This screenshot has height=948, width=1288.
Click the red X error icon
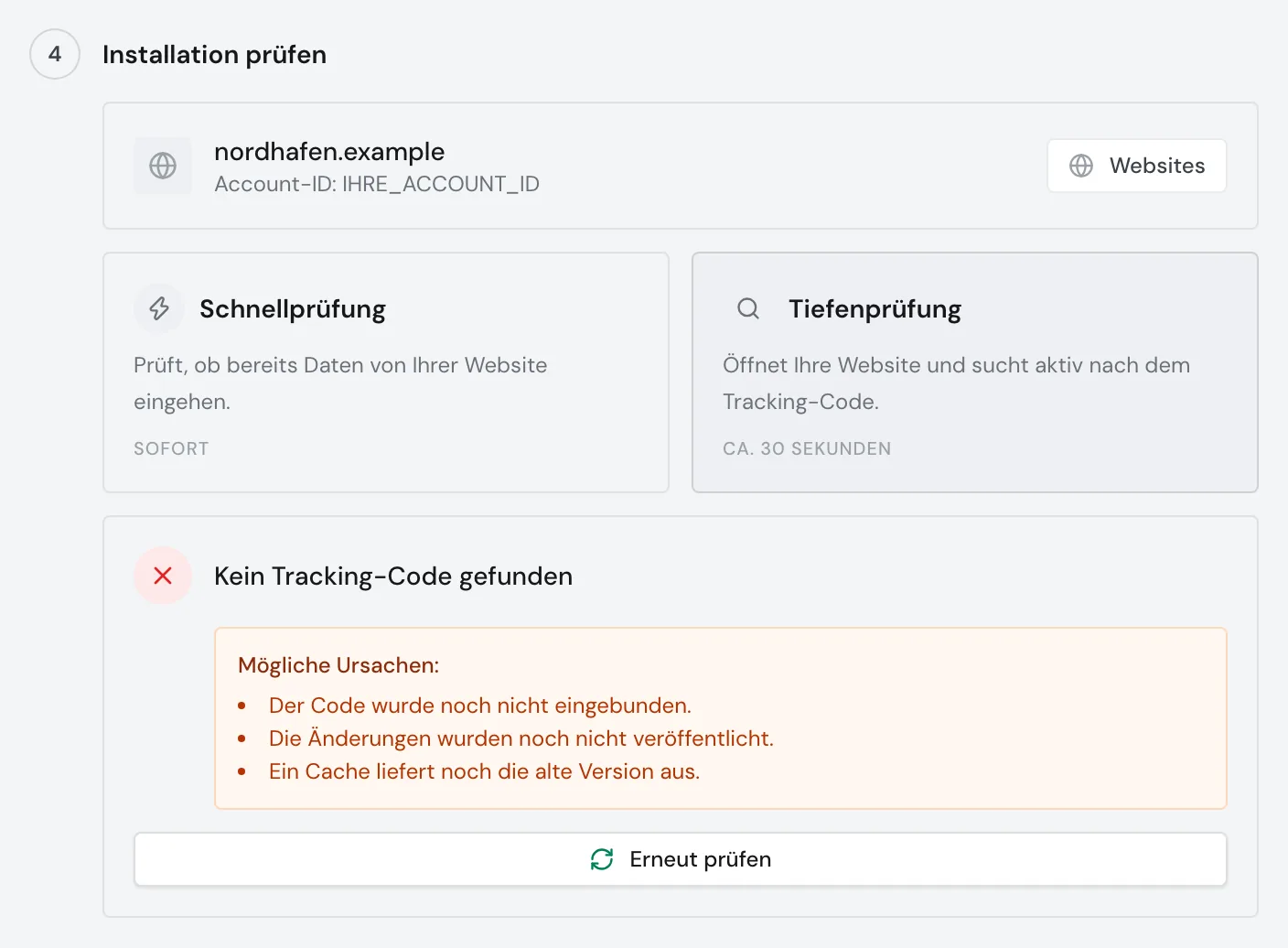163,576
